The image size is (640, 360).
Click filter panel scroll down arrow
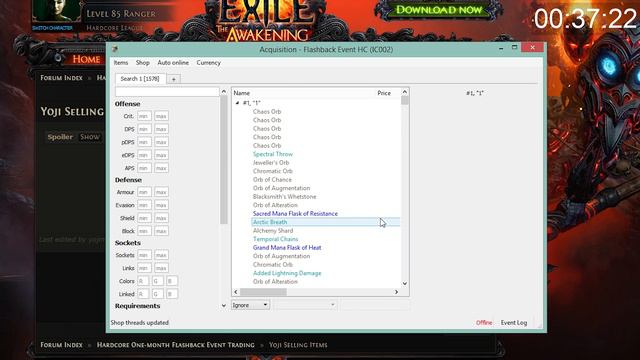pos(224,305)
